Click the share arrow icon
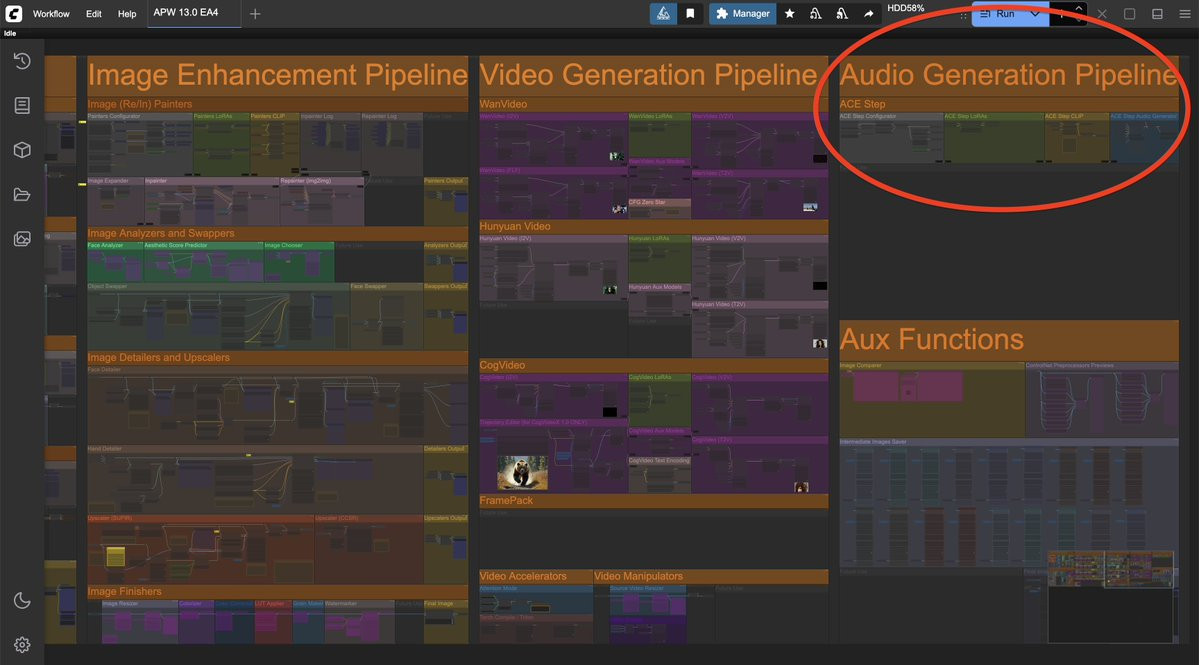This screenshot has height=665, width=1199. click(x=869, y=14)
